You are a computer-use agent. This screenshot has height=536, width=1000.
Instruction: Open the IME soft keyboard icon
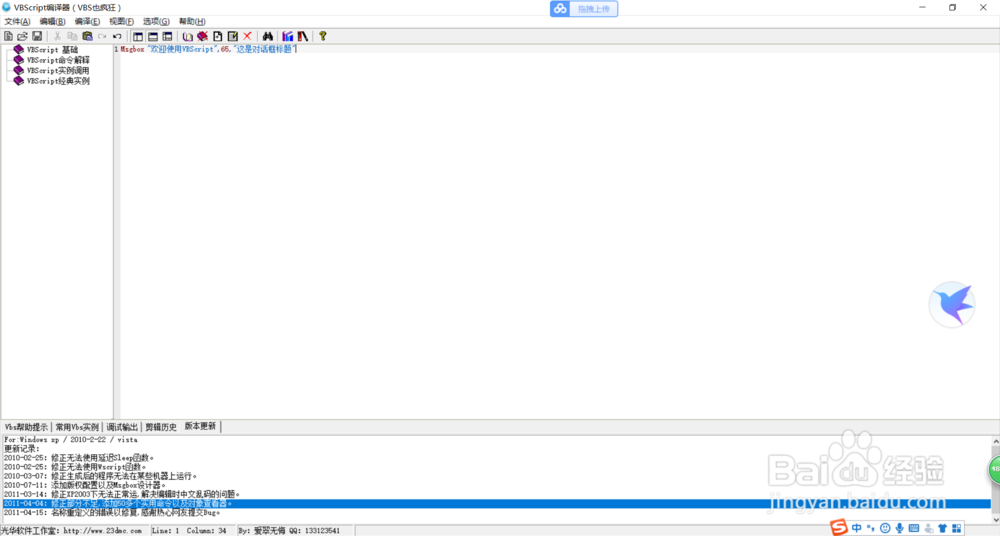pos(914,528)
